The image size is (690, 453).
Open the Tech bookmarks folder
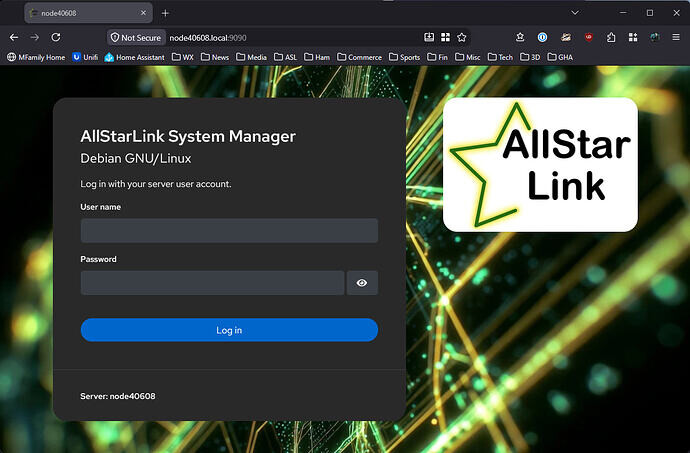500,57
